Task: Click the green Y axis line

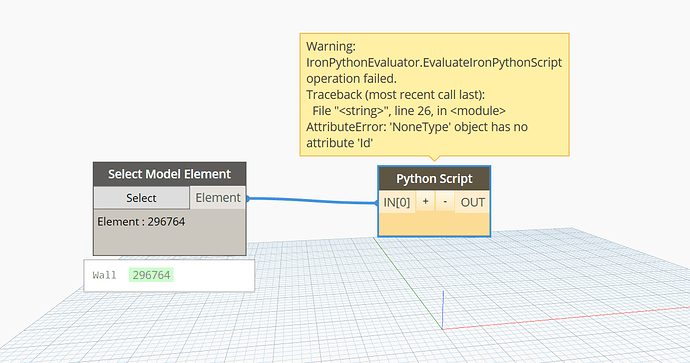Action: click(407, 283)
